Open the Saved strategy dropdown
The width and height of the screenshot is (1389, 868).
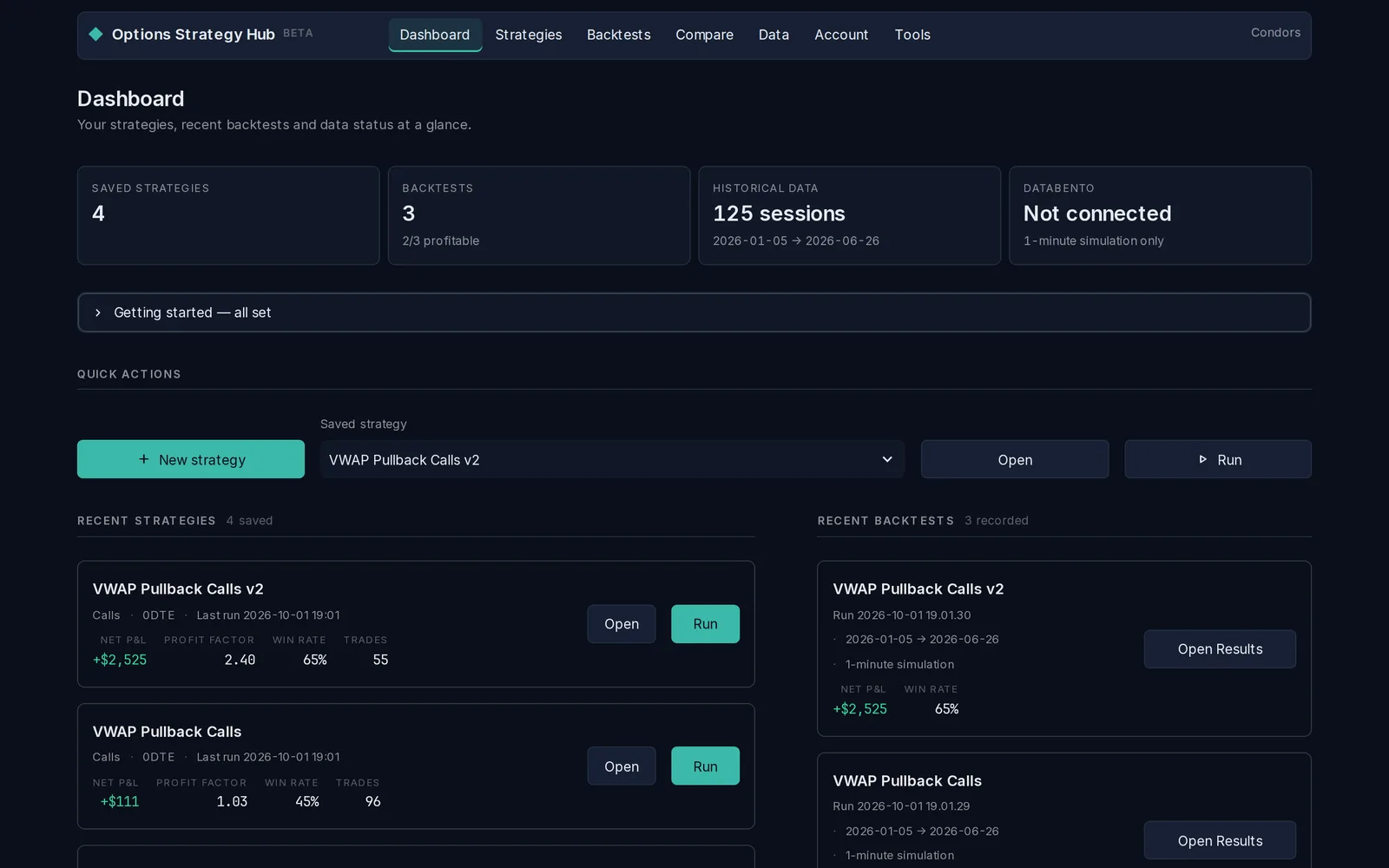612,459
